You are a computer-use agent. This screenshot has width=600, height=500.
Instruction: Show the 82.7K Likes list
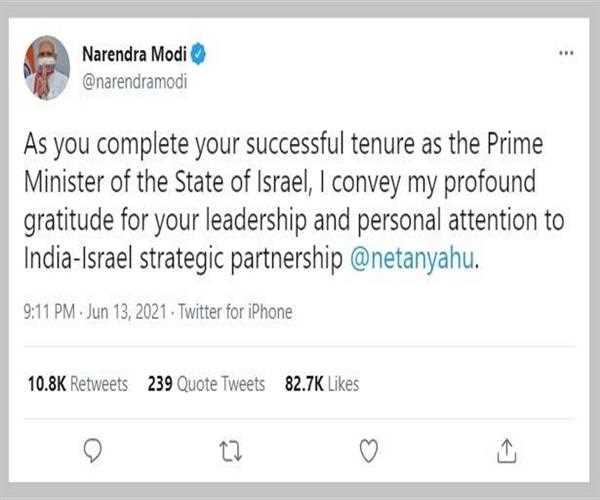tap(322, 384)
